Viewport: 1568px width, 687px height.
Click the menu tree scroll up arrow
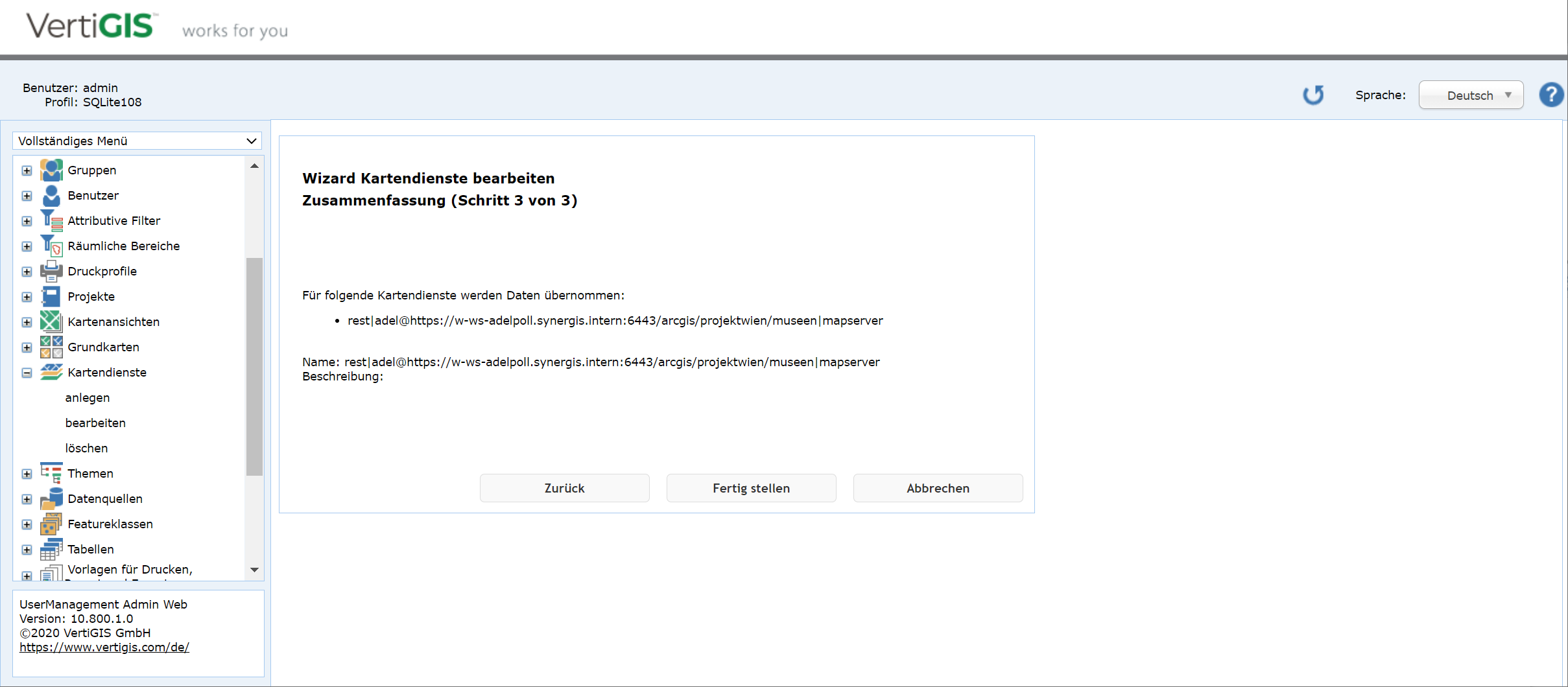click(255, 166)
